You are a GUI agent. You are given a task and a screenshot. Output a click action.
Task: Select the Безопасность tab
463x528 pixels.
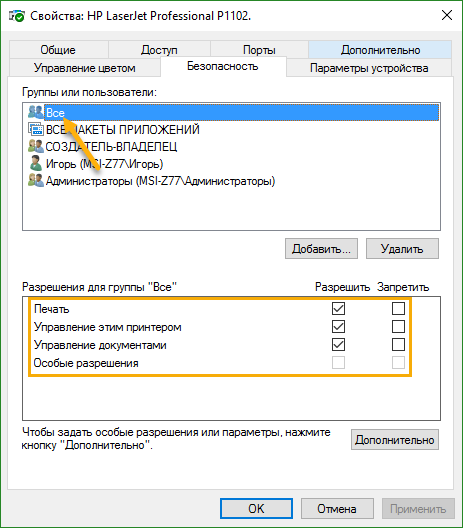click(x=223, y=66)
